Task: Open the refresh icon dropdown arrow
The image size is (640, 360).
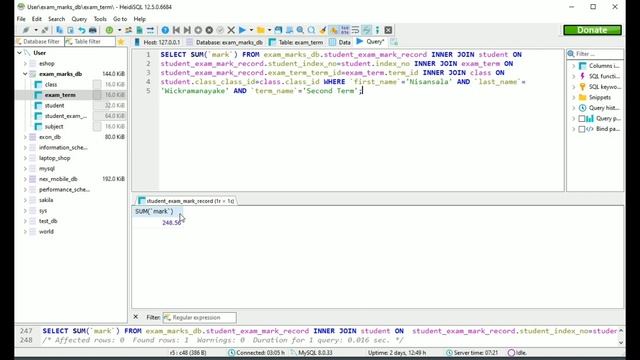Action: coord(119,30)
